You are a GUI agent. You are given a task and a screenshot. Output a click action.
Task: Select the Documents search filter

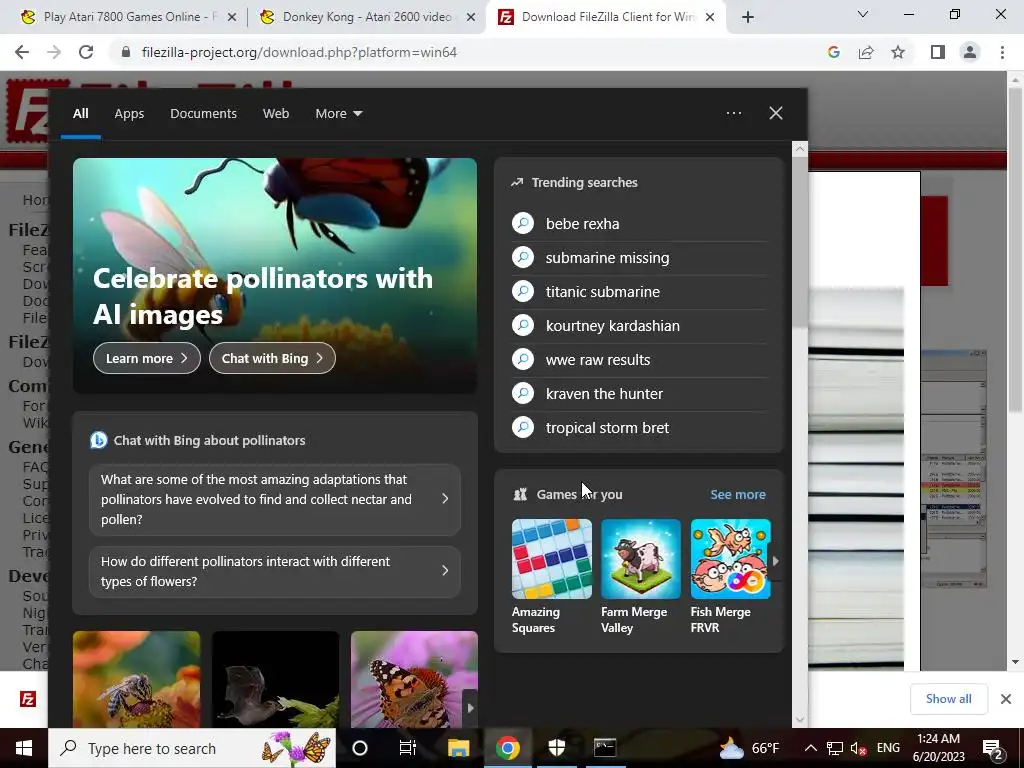pyautogui.click(x=203, y=114)
